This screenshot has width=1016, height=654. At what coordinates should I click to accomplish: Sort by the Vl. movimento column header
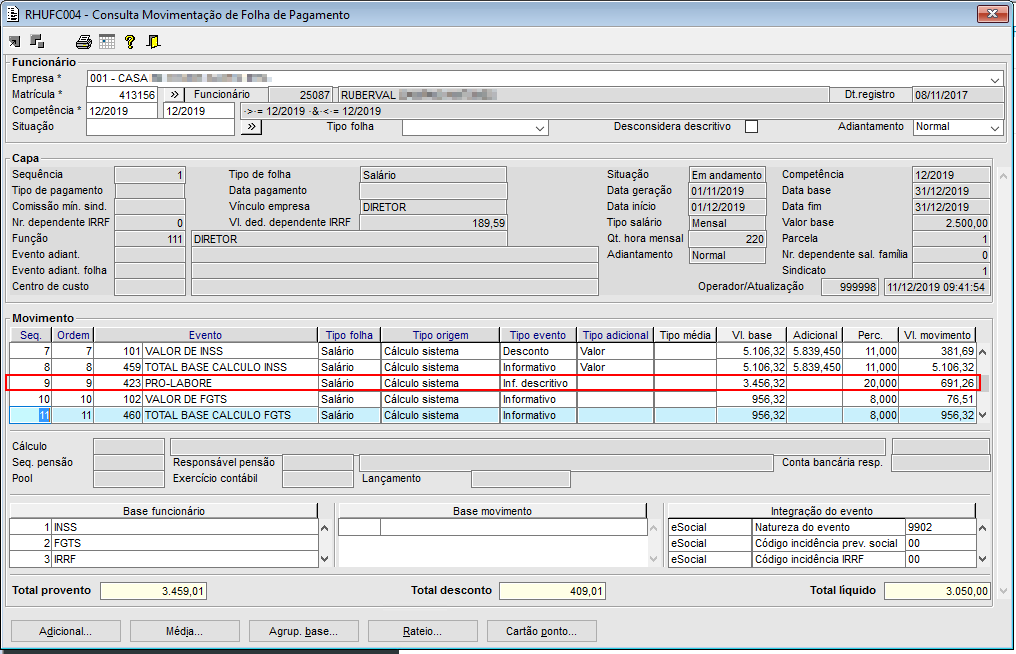click(x=936, y=335)
